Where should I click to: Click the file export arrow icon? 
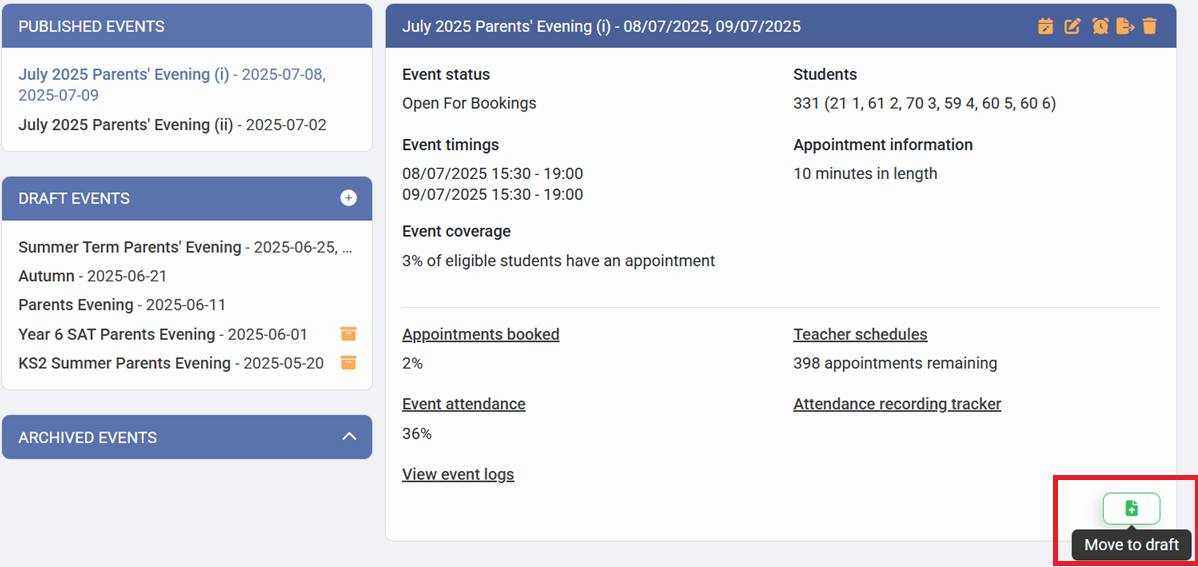[x=1125, y=26]
